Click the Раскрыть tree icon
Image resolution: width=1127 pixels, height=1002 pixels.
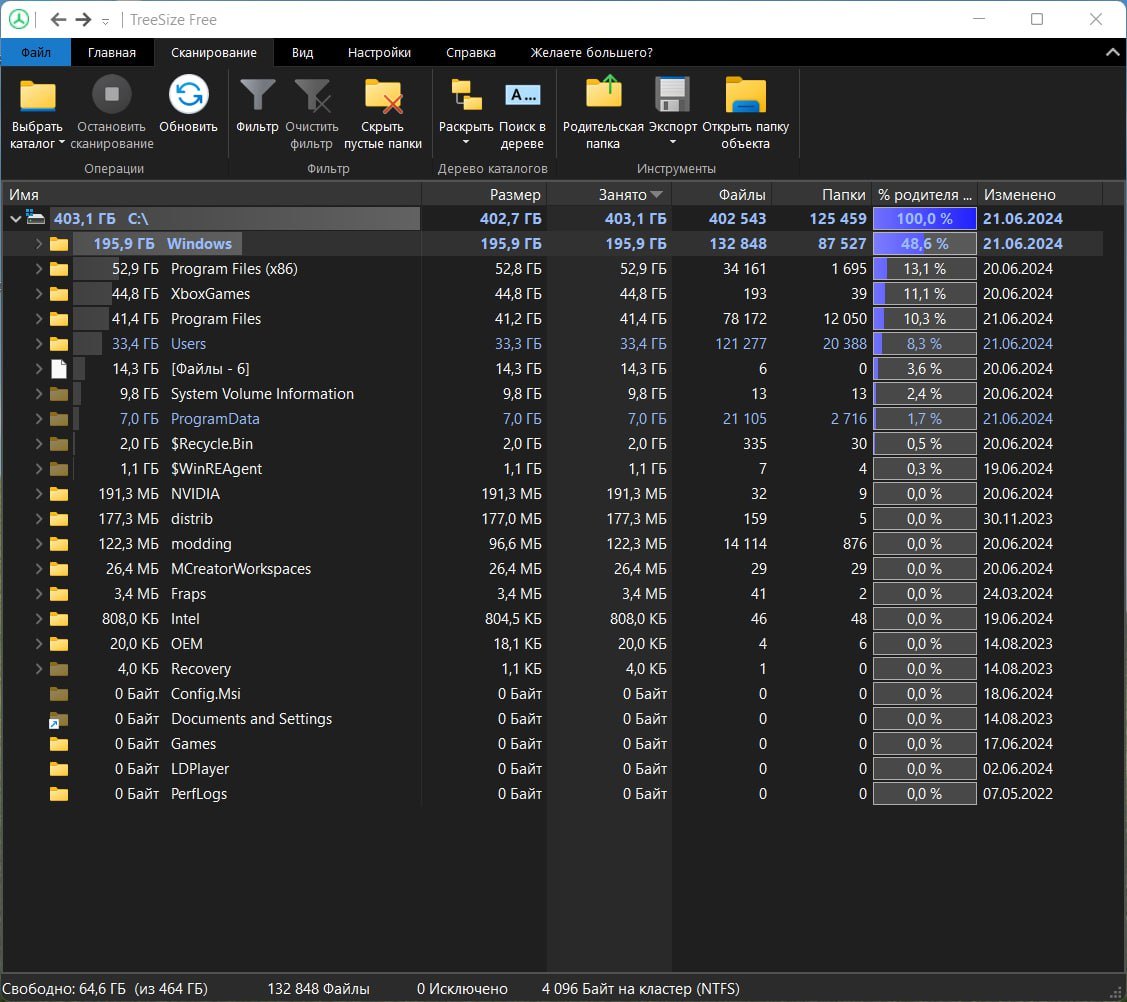(466, 95)
